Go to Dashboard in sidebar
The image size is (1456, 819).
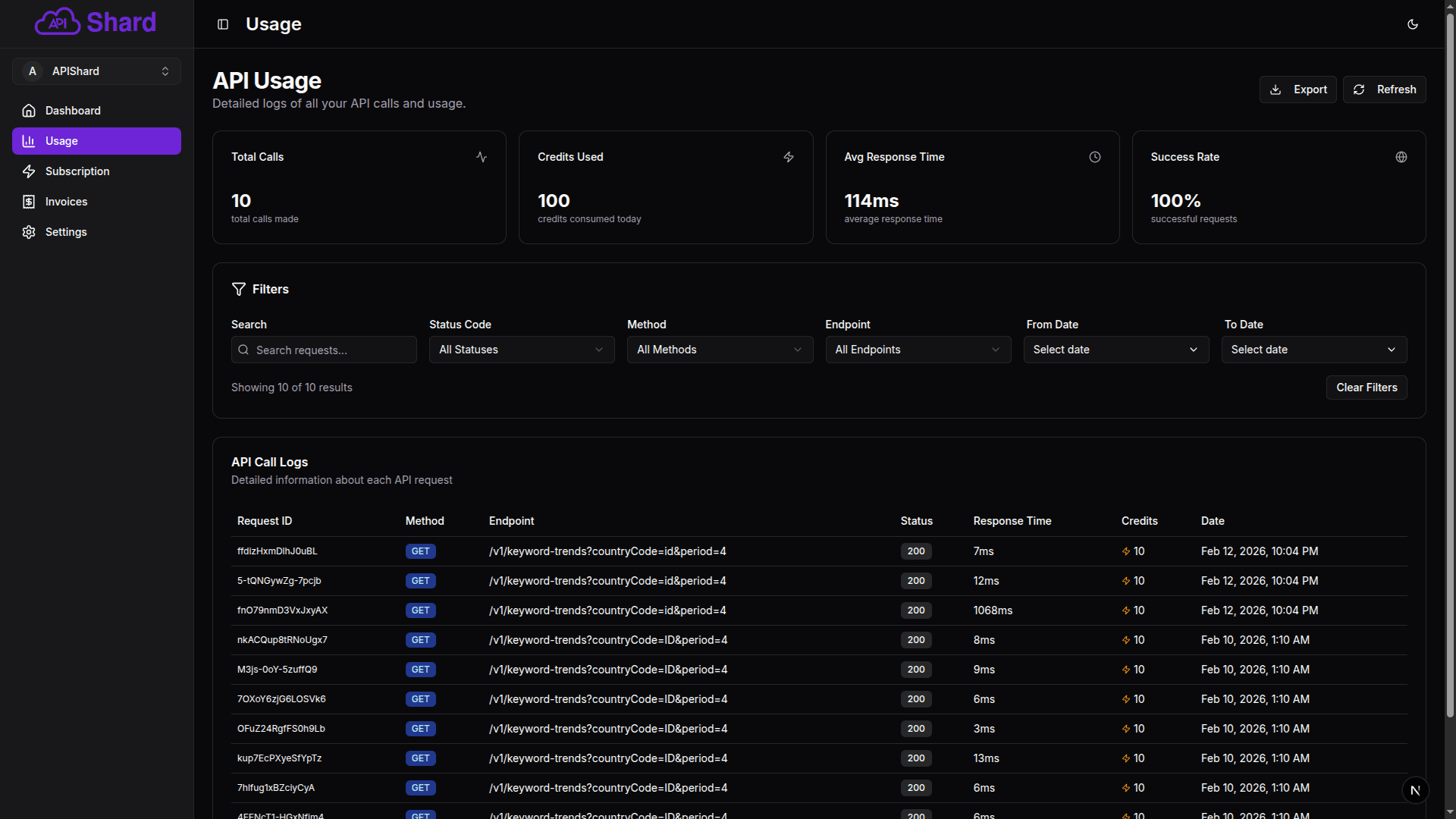coord(96,111)
